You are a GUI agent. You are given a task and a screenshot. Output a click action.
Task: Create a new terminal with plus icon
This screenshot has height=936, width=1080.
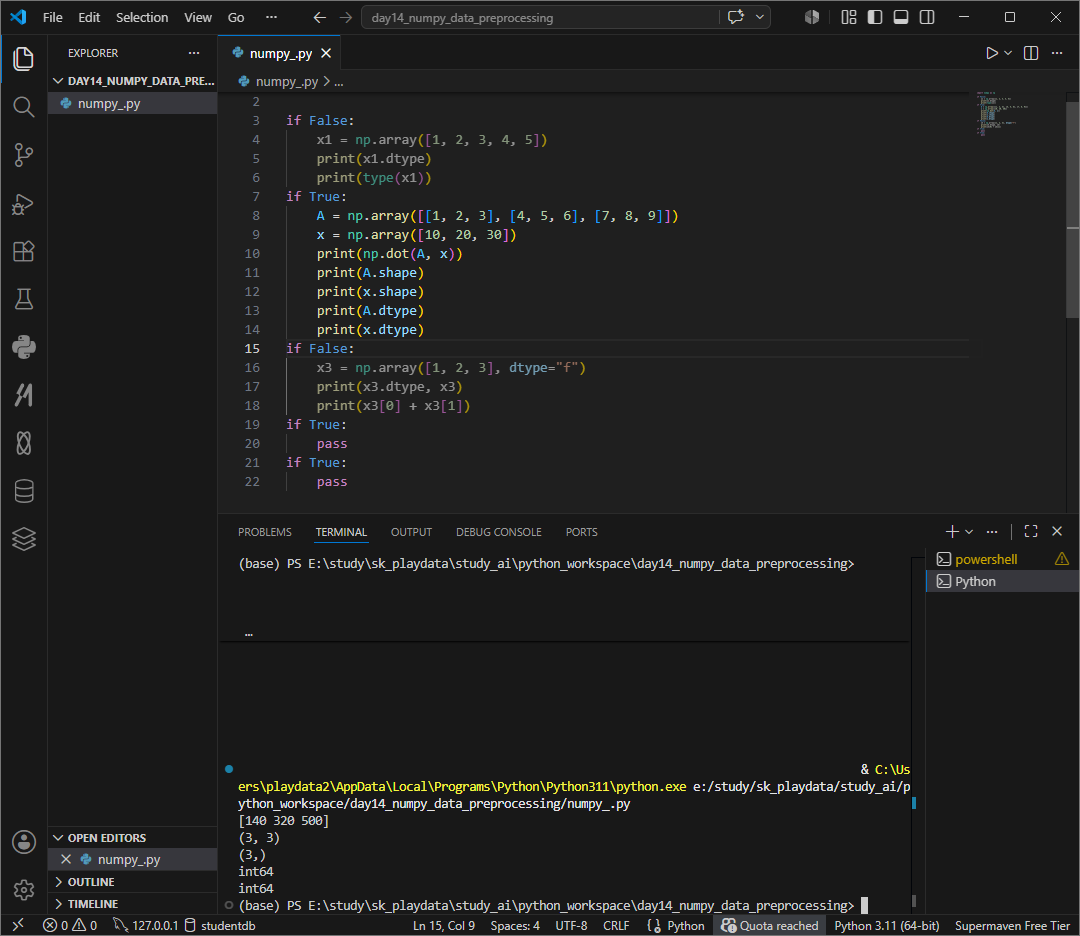pyautogui.click(x=952, y=531)
